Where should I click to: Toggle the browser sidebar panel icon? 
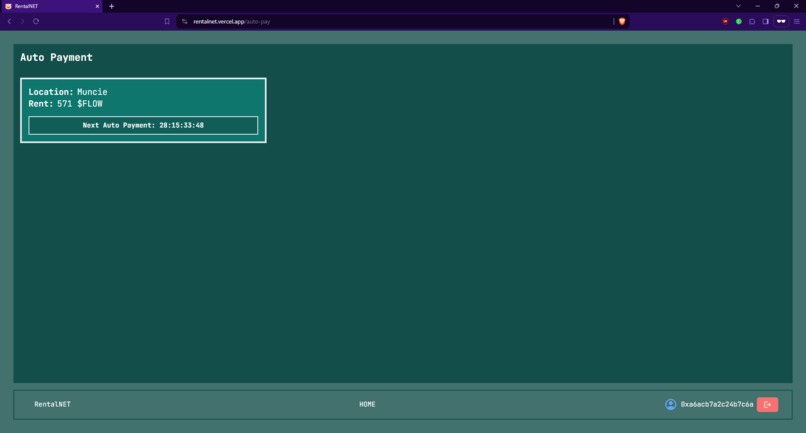[x=765, y=22]
